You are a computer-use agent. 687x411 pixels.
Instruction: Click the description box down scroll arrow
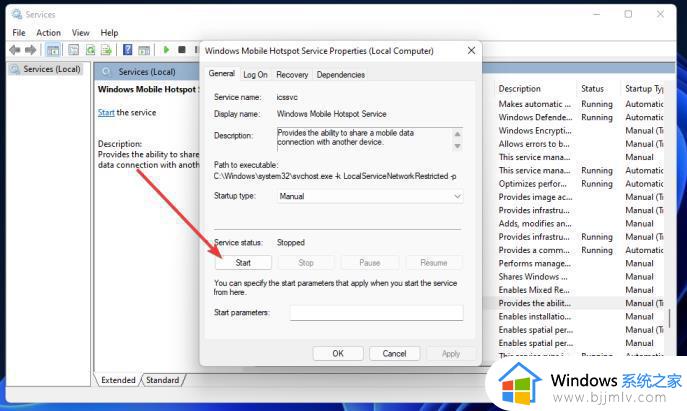point(457,146)
